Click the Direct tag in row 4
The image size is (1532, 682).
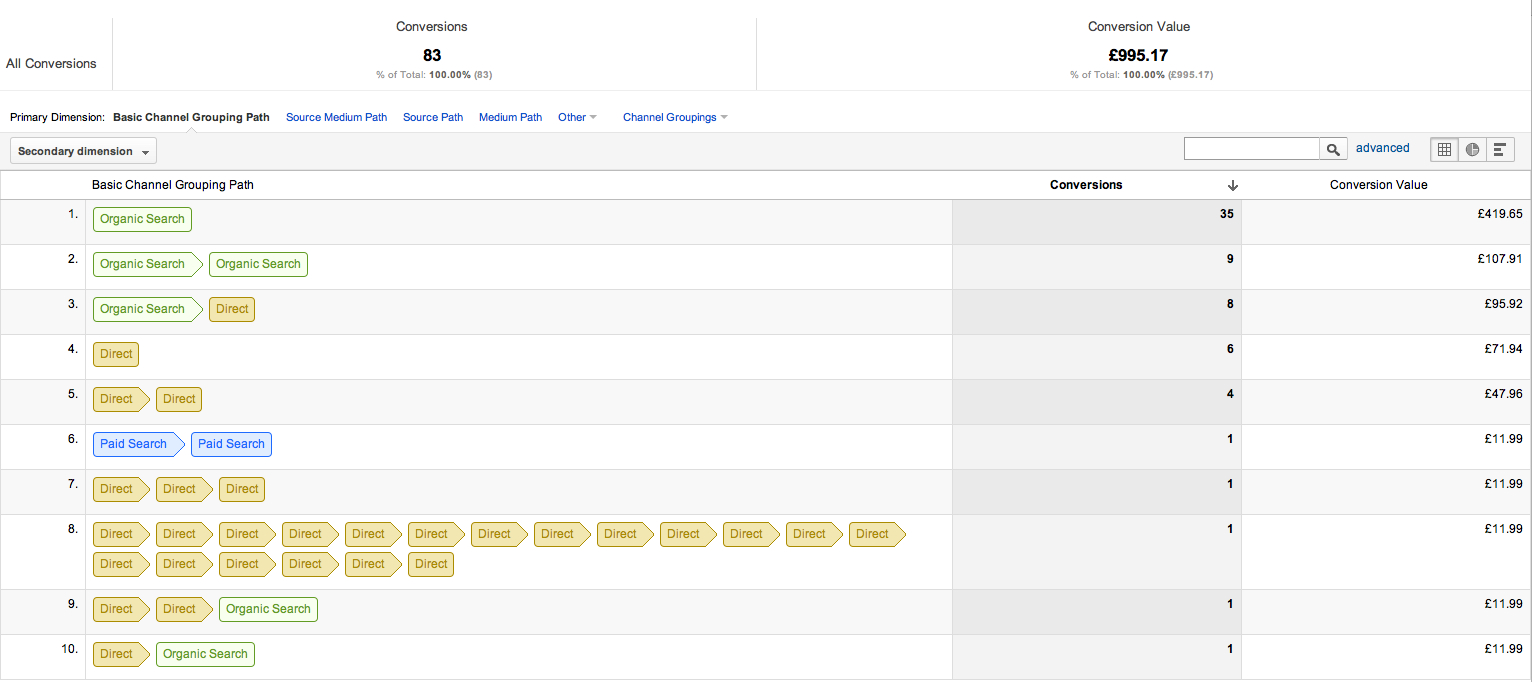tap(116, 354)
